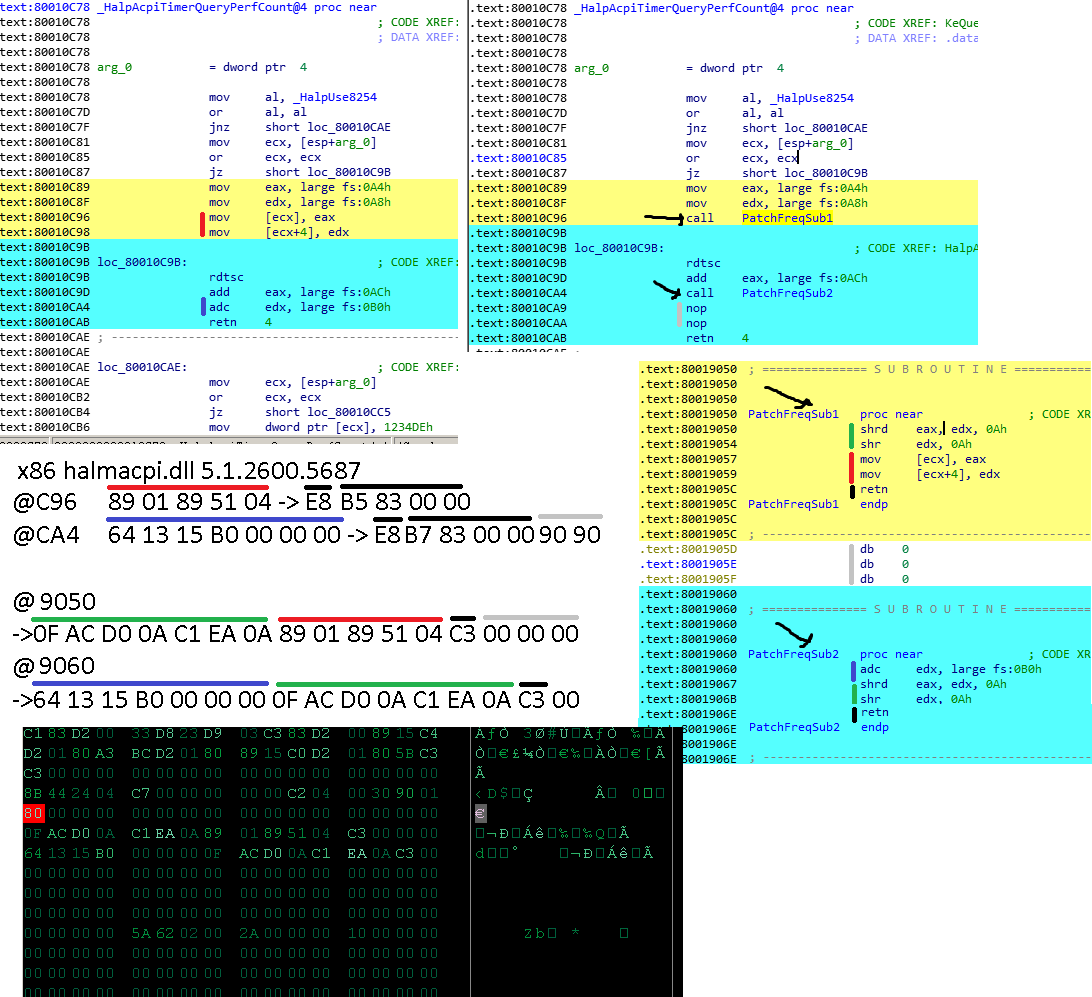Click hex bytes '0F AC D0 0A' in dump row
Image resolution: width=1092 pixels, height=997 pixels.
click(x=68, y=833)
